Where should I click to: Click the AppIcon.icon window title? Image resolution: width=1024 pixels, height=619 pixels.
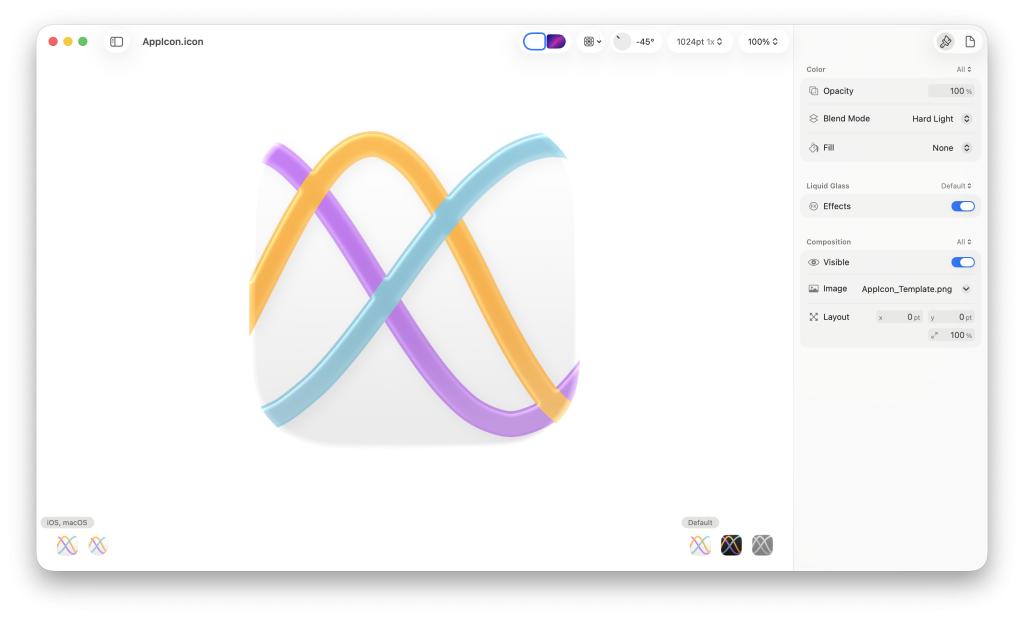pos(173,42)
